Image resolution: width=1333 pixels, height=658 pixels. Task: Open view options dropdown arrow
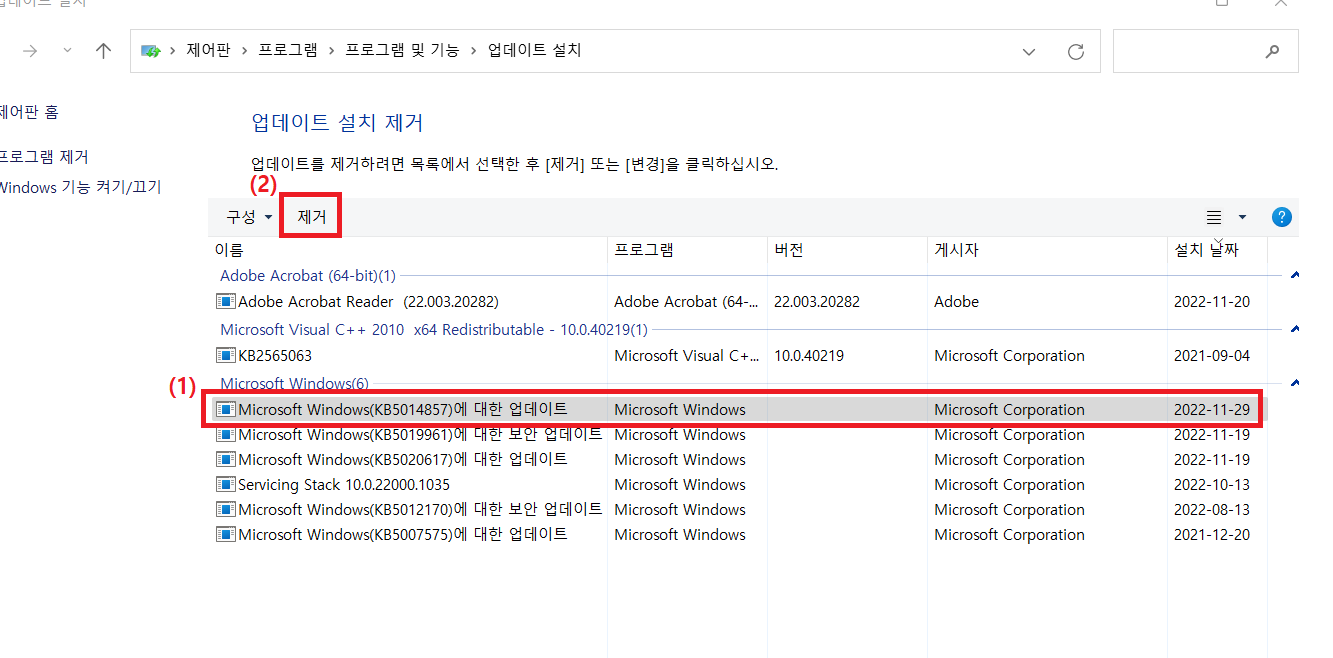pyautogui.click(x=1243, y=217)
